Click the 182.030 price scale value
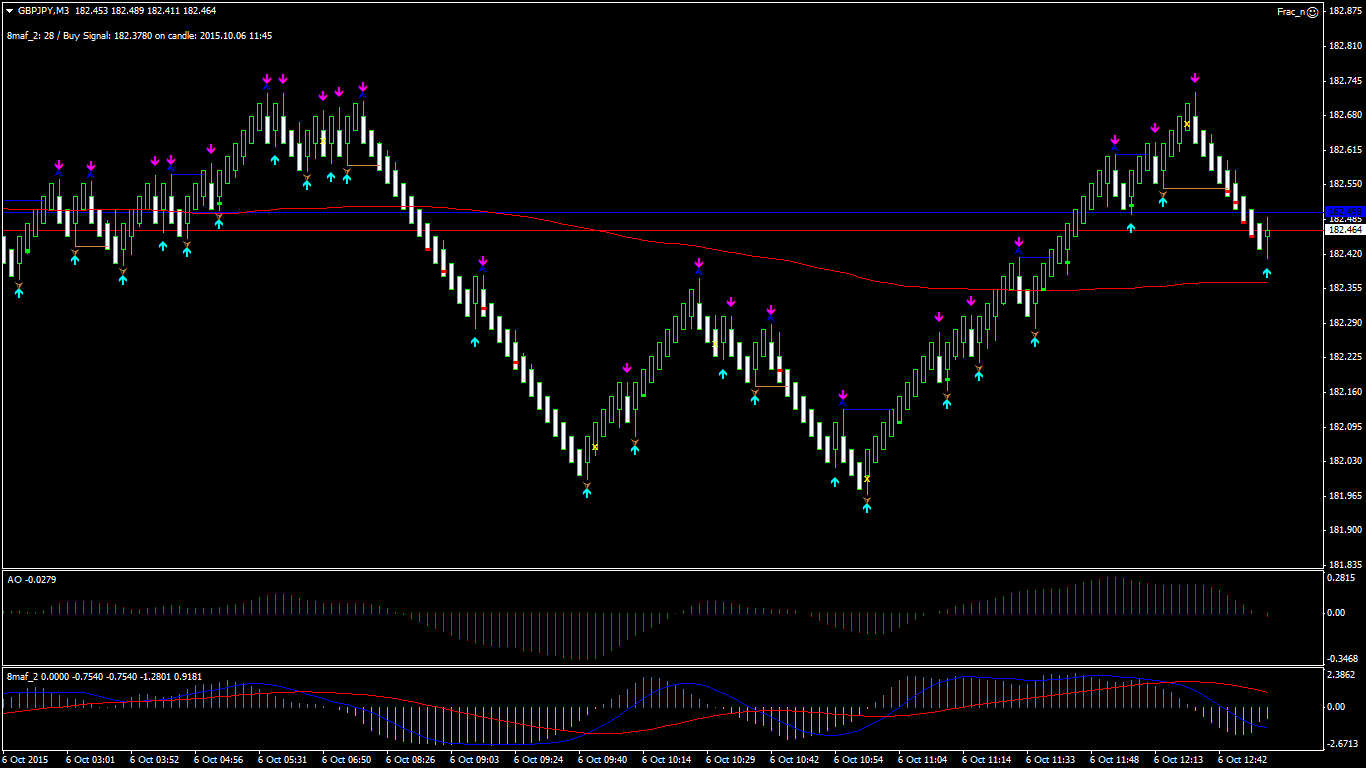The width and height of the screenshot is (1366, 768). tap(1345, 461)
